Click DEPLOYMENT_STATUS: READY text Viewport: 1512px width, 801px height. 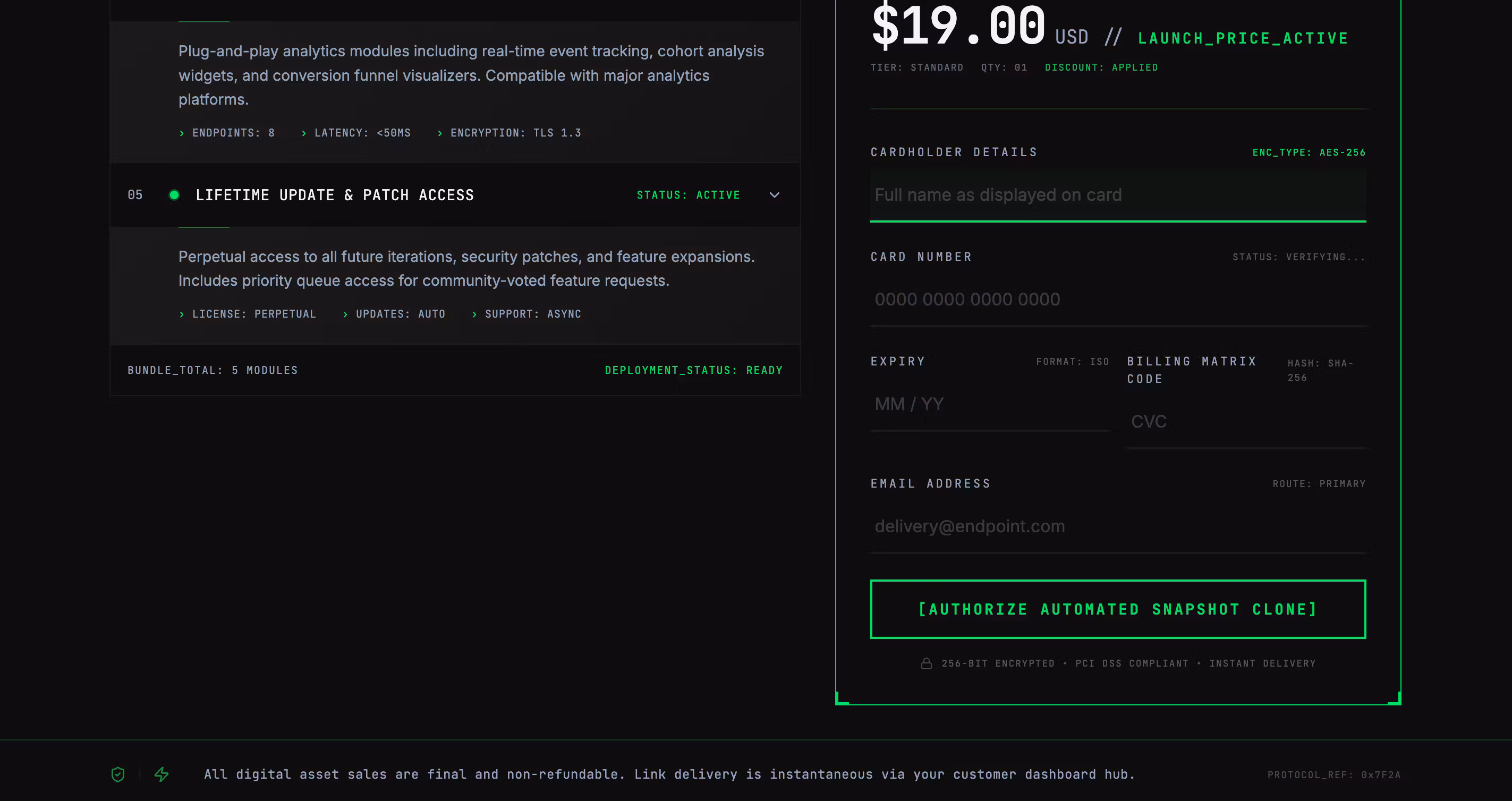pyautogui.click(x=693, y=370)
